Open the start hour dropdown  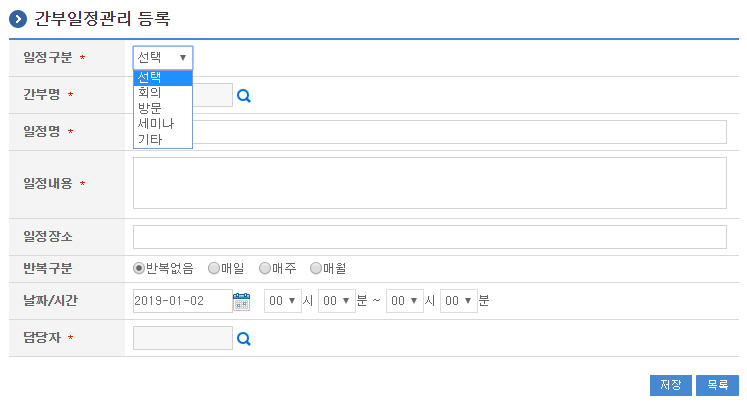click(x=283, y=301)
